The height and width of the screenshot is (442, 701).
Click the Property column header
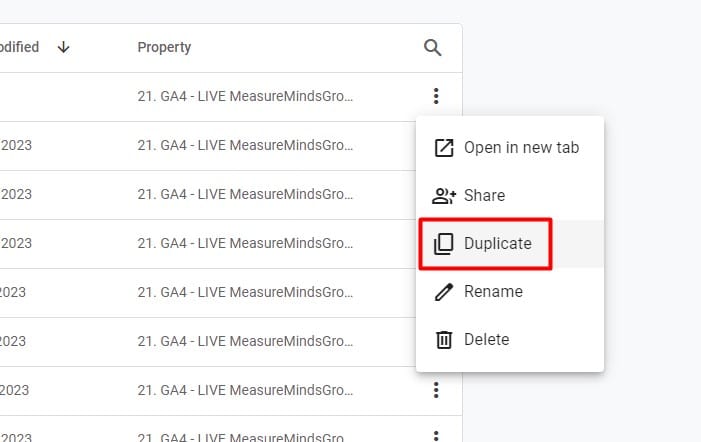(164, 47)
